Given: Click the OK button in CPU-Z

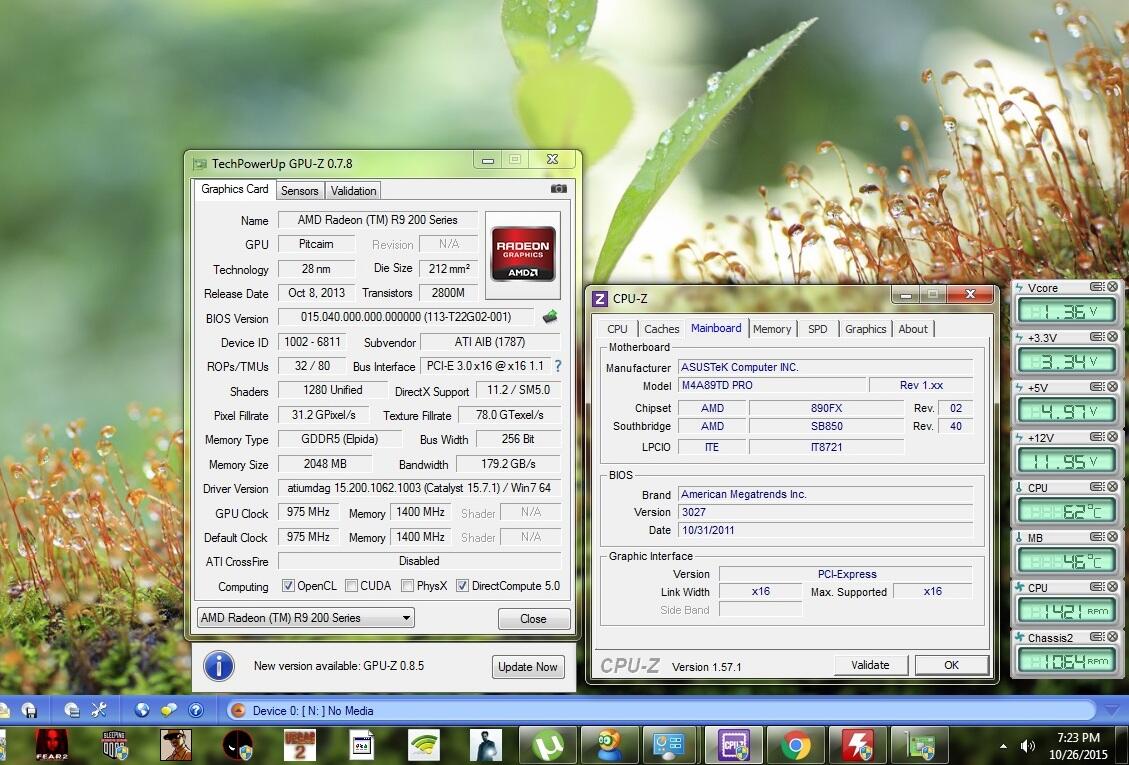Looking at the screenshot, I should click(x=951, y=665).
